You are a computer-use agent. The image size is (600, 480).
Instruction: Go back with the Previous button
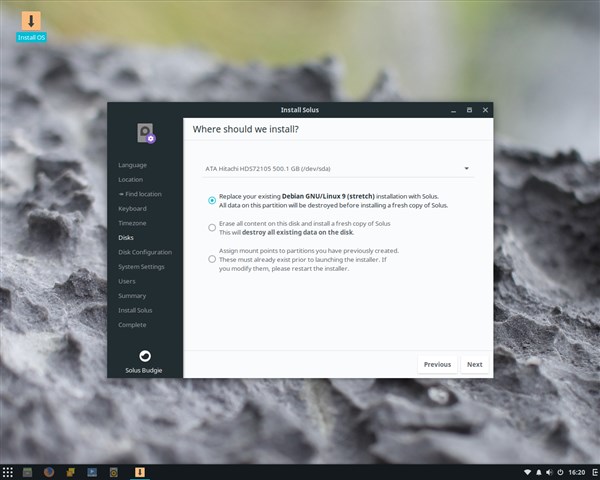click(437, 364)
